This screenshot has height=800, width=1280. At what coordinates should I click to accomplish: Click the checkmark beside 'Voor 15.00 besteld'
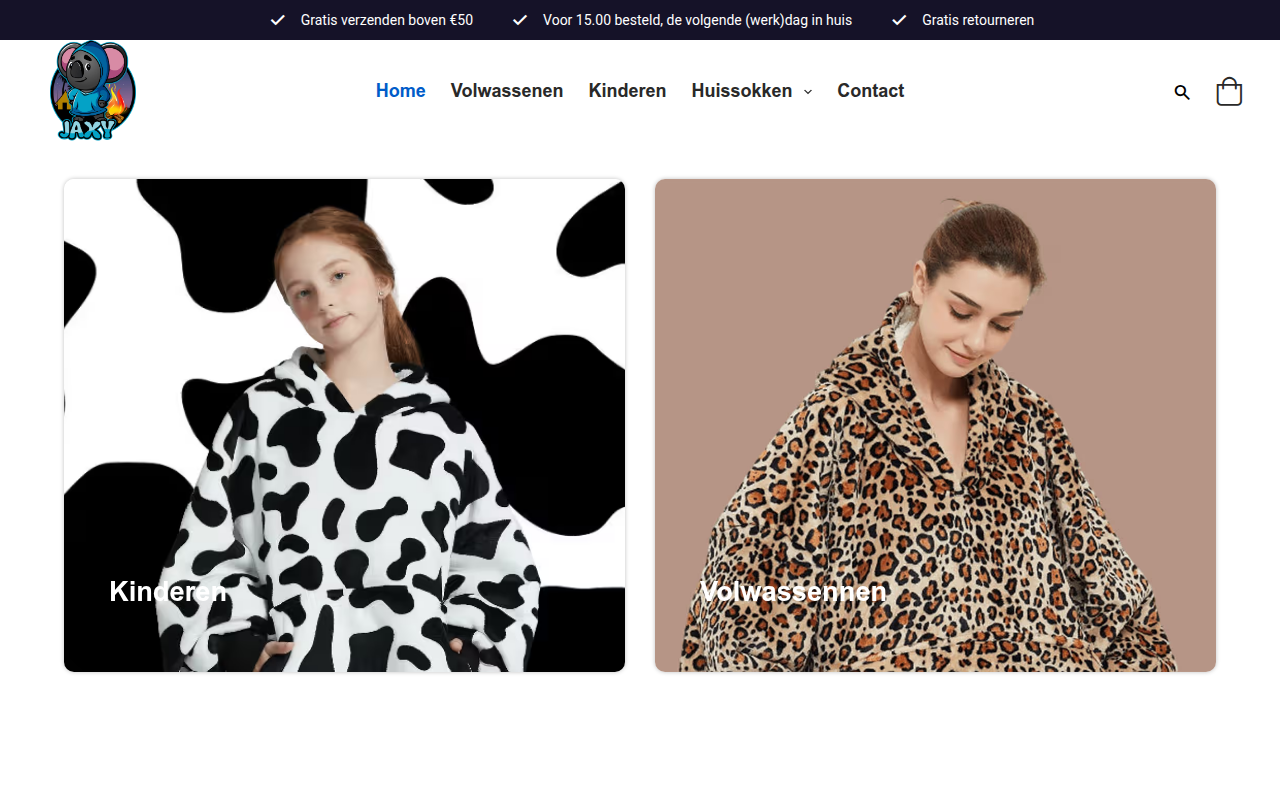click(520, 20)
